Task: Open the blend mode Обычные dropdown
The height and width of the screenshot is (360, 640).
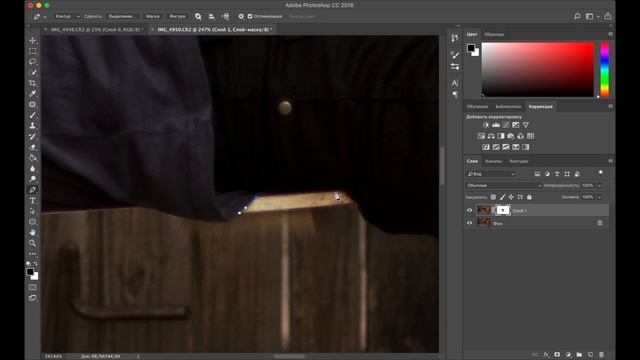Action: pyautogui.click(x=504, y=186)
